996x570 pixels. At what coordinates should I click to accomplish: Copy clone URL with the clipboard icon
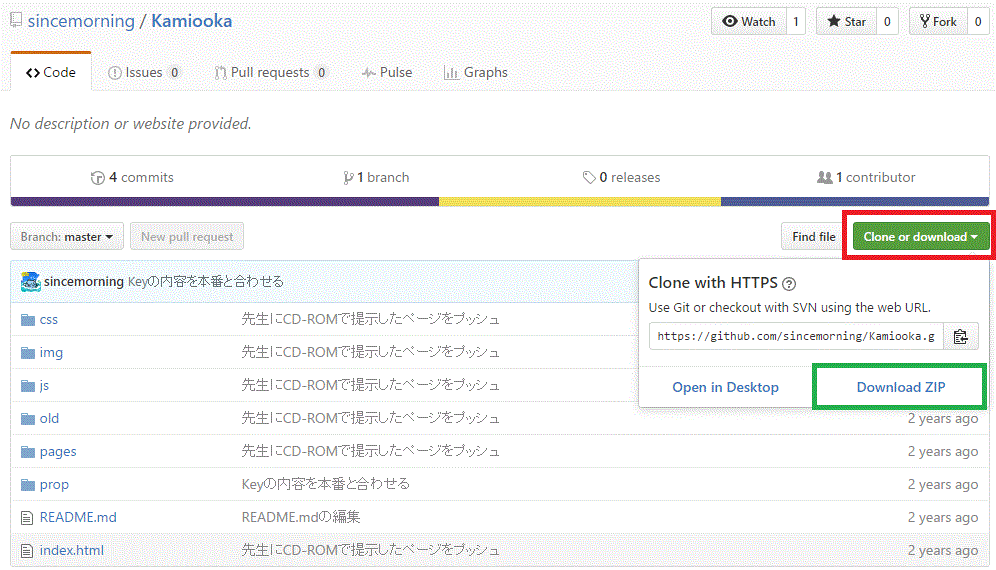point(960,336)
